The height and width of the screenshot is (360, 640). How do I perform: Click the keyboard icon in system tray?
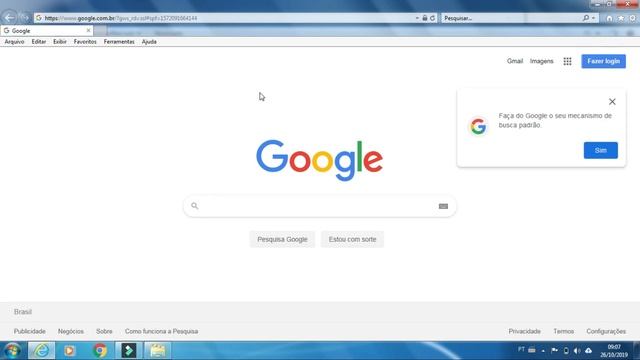[x=532, y=350]
